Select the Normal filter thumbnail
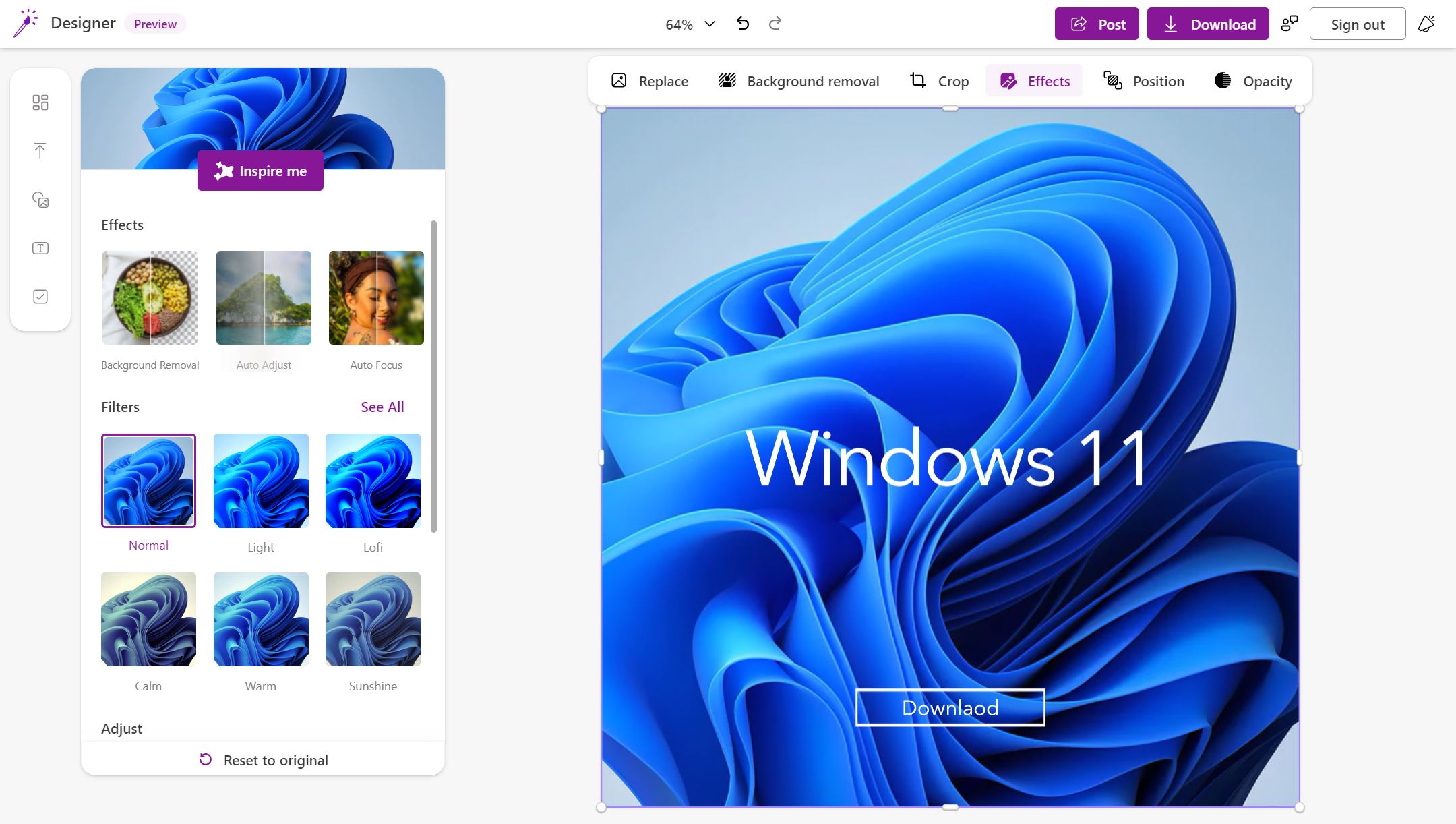Viewport: 1456px width, 824px height. coord(148,480)
